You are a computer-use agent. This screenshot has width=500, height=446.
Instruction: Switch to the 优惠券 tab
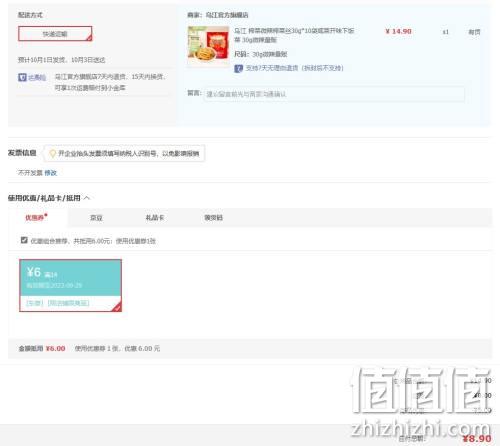tap(36, 217)
